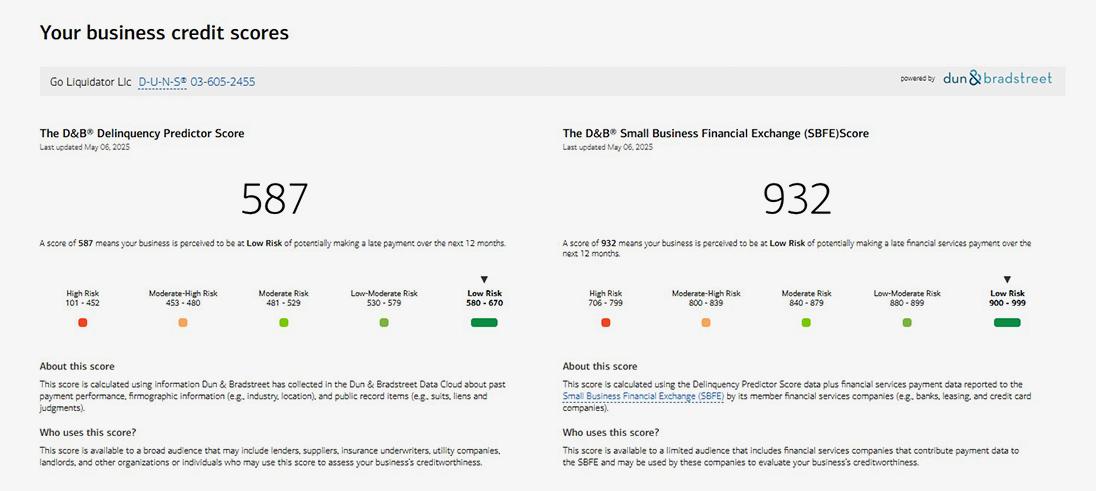Click the SBFE Score section title

pyautogui.click(x=716, y=133)
